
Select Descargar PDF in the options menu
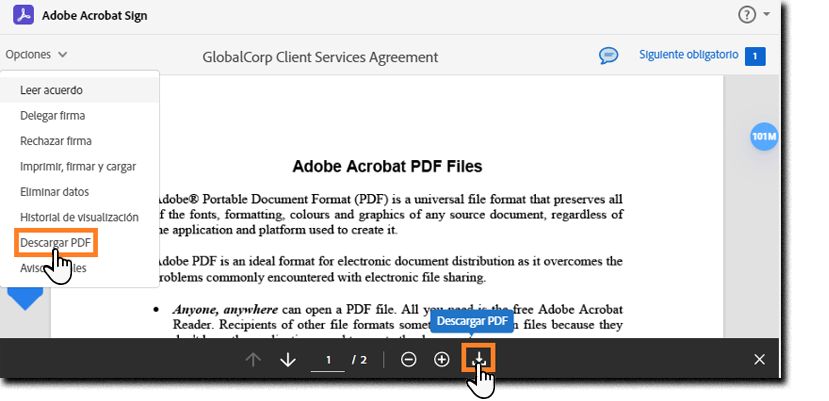pos(56,243)
